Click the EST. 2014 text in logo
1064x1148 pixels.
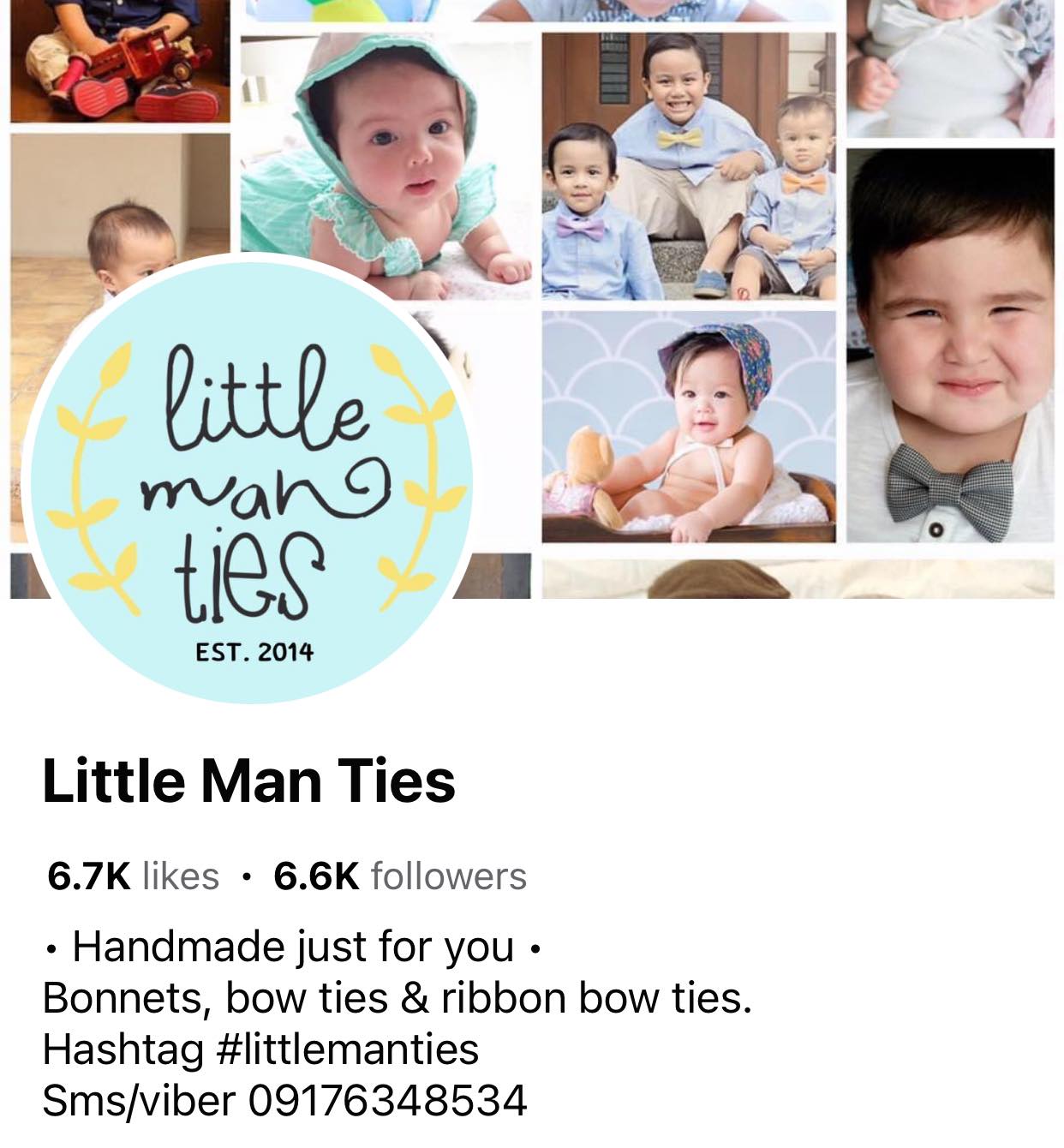(x=254, y=652)
